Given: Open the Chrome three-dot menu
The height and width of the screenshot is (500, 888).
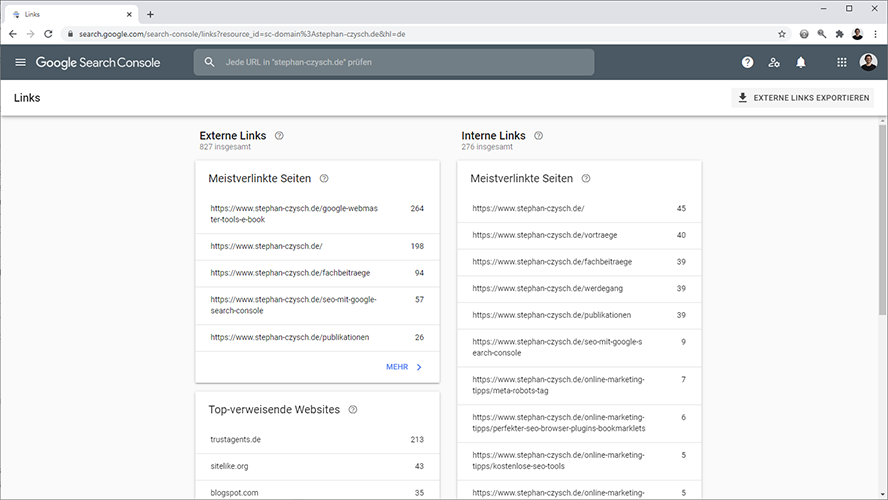Looking at the screenshot, I should coord(875,33).
